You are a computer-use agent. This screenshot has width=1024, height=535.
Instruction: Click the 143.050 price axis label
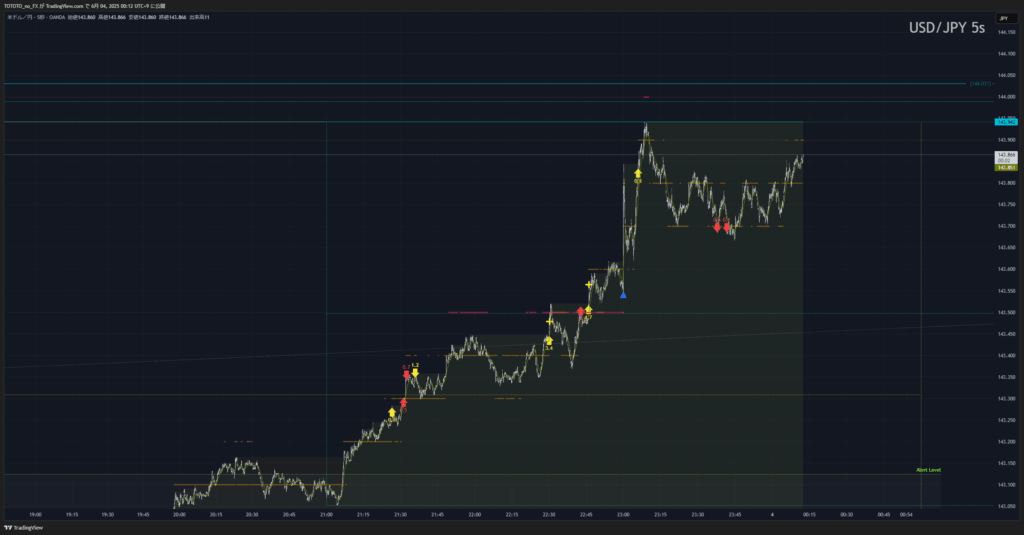[1006, 506]
